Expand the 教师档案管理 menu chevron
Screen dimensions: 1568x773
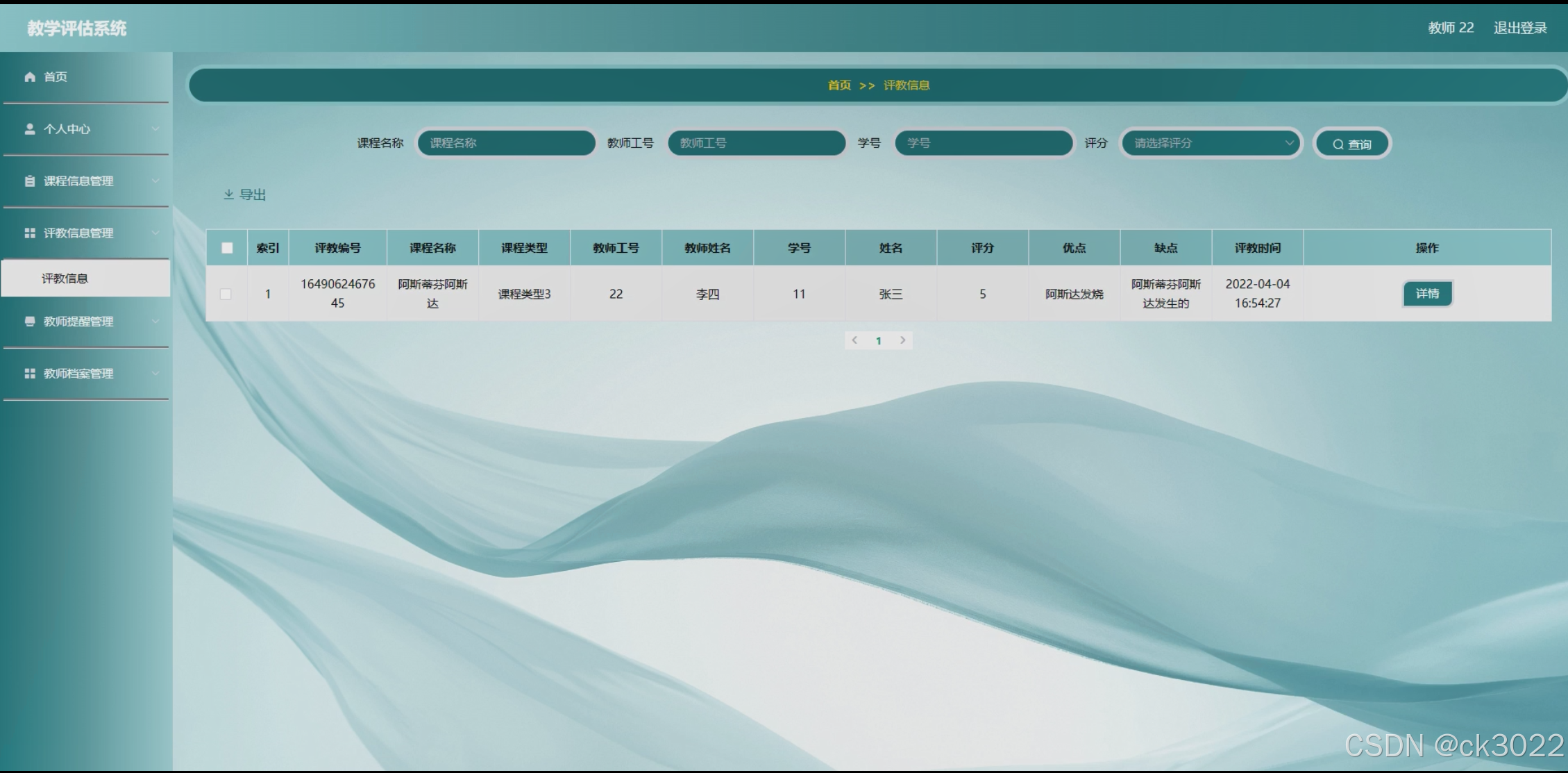tap(155, 374)
